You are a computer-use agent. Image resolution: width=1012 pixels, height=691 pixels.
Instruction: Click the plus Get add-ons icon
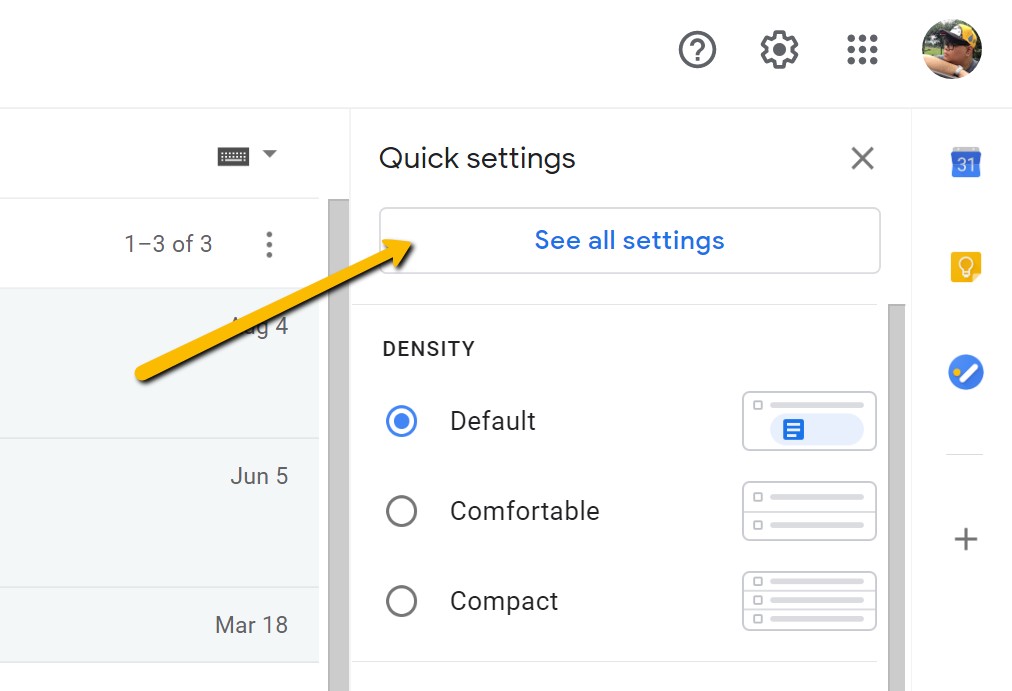(966, 539)
